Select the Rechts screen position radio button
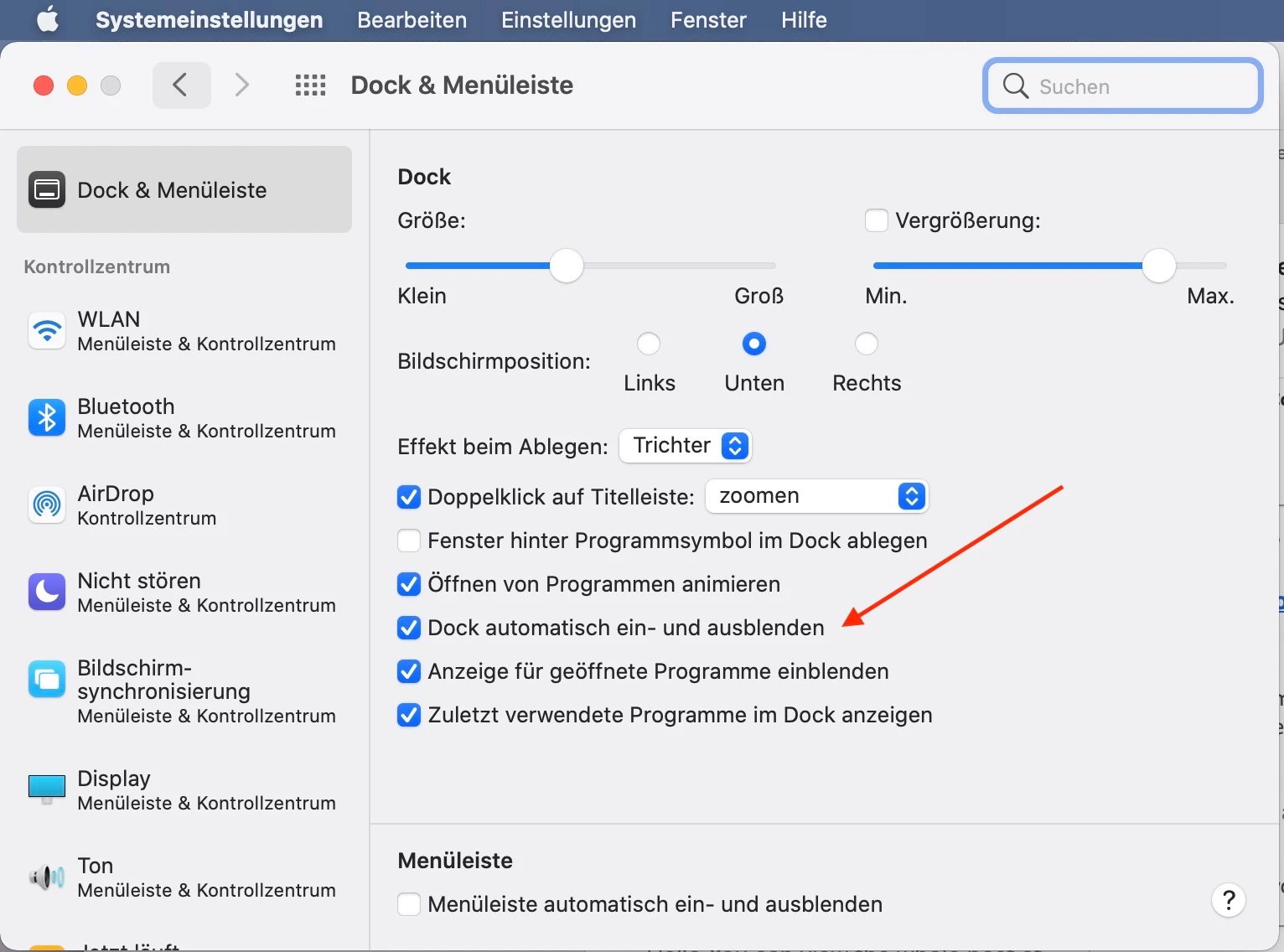Viewport: 1284px width, 952px height. point(867,344)
